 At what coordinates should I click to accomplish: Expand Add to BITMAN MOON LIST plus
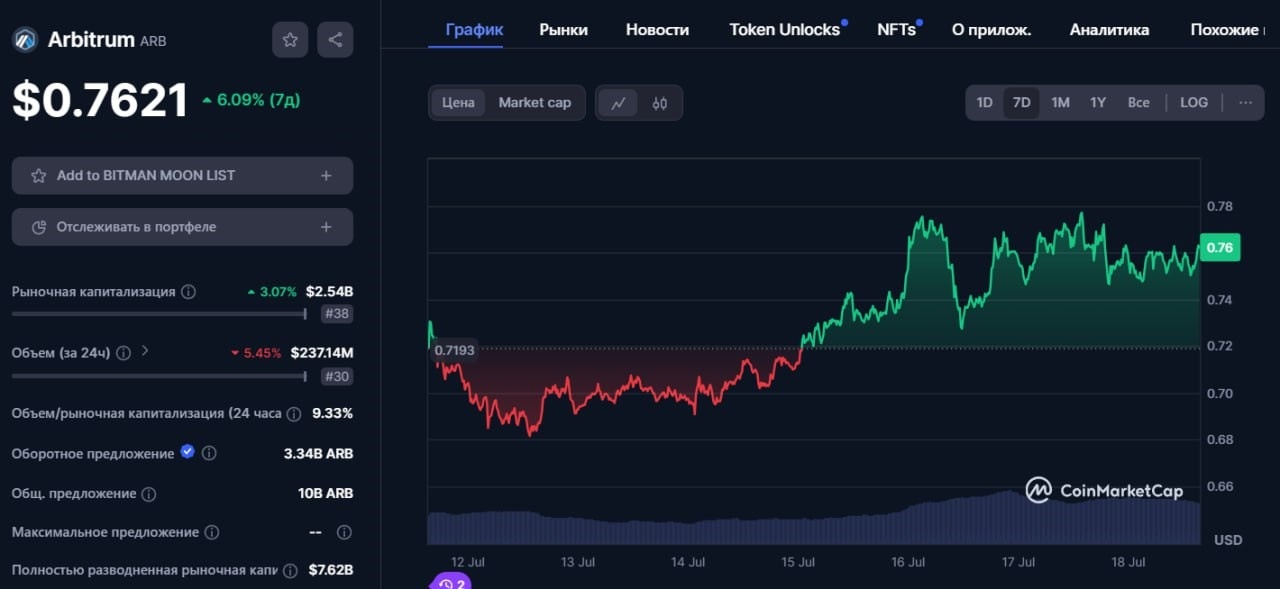tap(326, 175)
